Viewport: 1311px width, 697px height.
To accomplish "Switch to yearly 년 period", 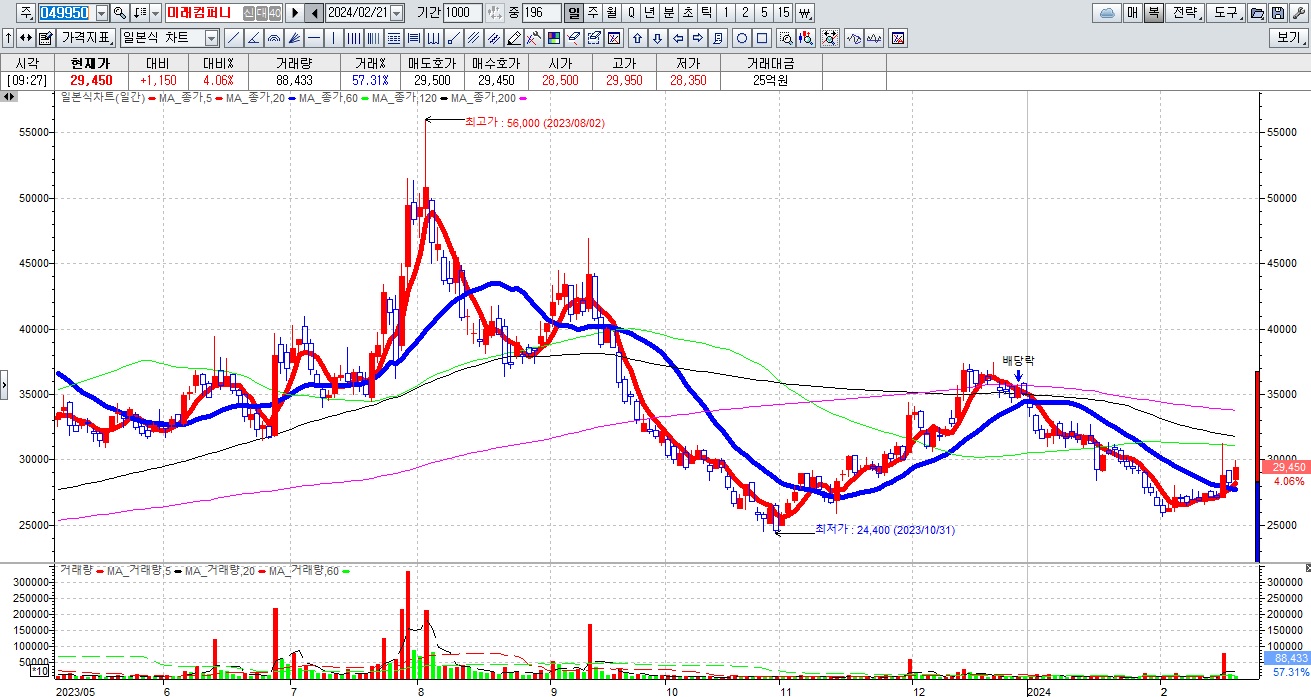I will coord(649,13).
